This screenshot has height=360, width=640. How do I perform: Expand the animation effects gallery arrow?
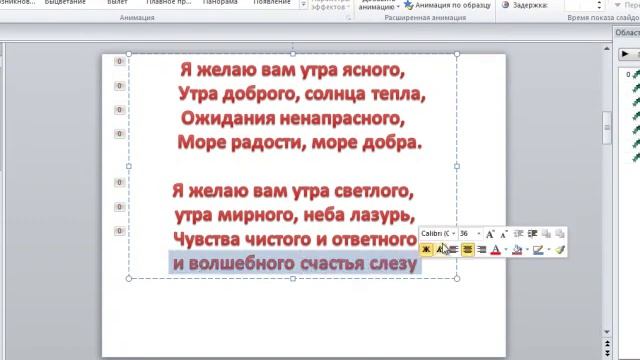tap(303, 4)
